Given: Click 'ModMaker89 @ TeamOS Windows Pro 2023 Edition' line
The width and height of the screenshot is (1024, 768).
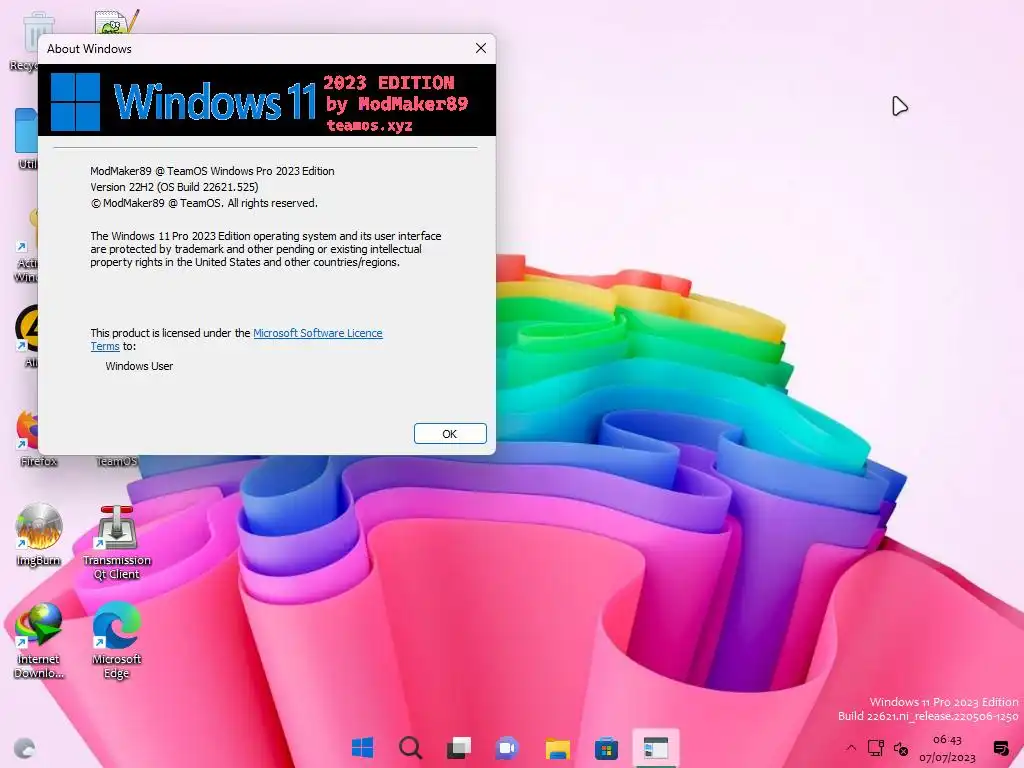Looking at the screenshot, I should click(x=212, y=171).
